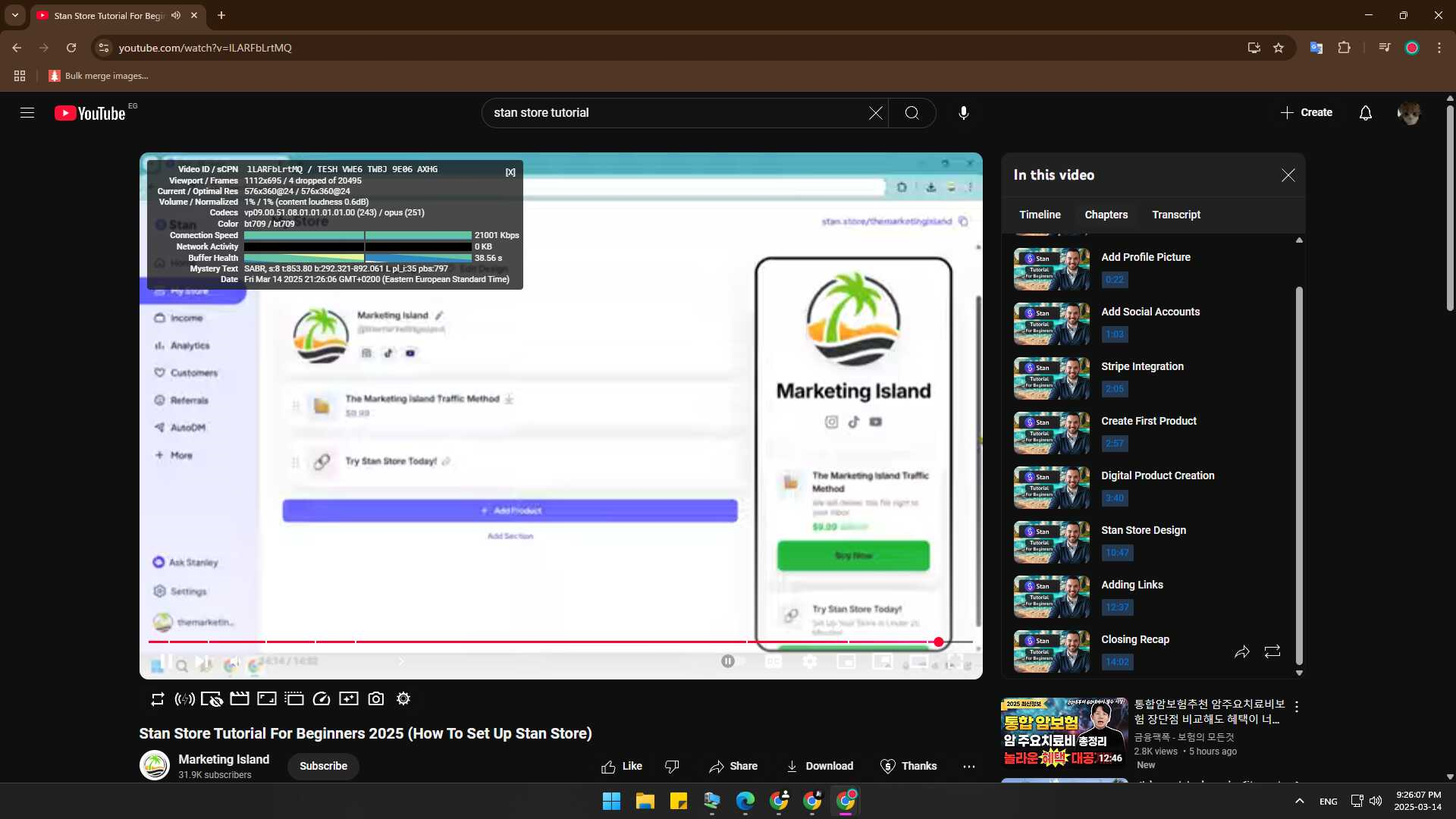This screenshot has width=1456, height=819.
Task: Enter full screen mode
Action: pos(955,661)
